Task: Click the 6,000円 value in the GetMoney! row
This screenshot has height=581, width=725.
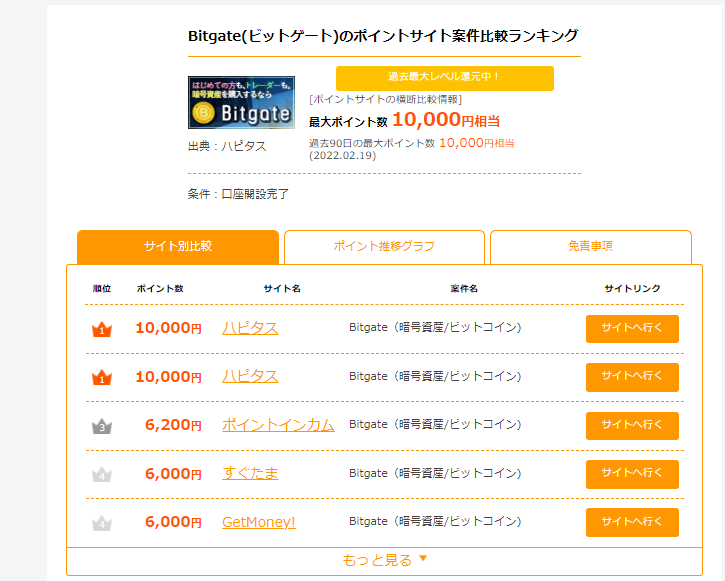Action: pos(173,522)
